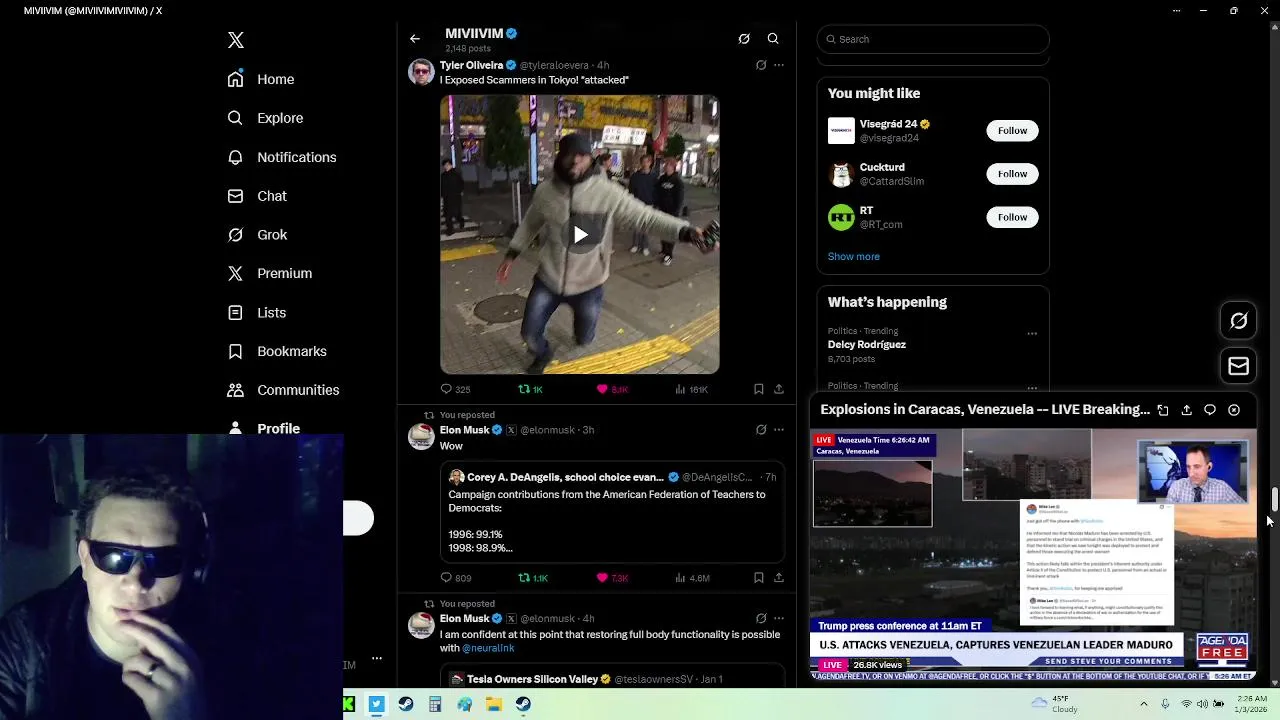Open floating Messages envelope button
The height and width of the screenshot is (720, 1280).
[1239, 367]
